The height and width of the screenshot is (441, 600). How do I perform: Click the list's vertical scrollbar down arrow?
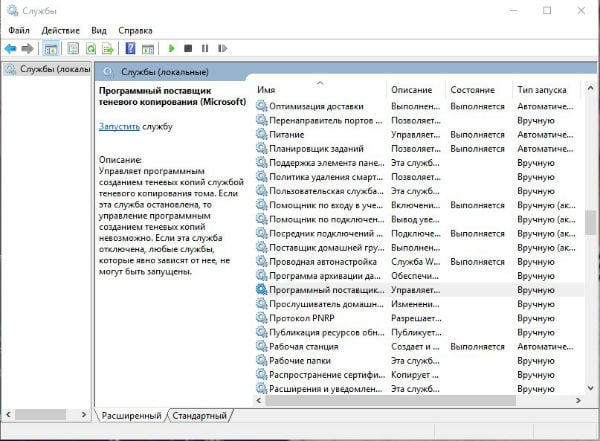coord(590,388)
